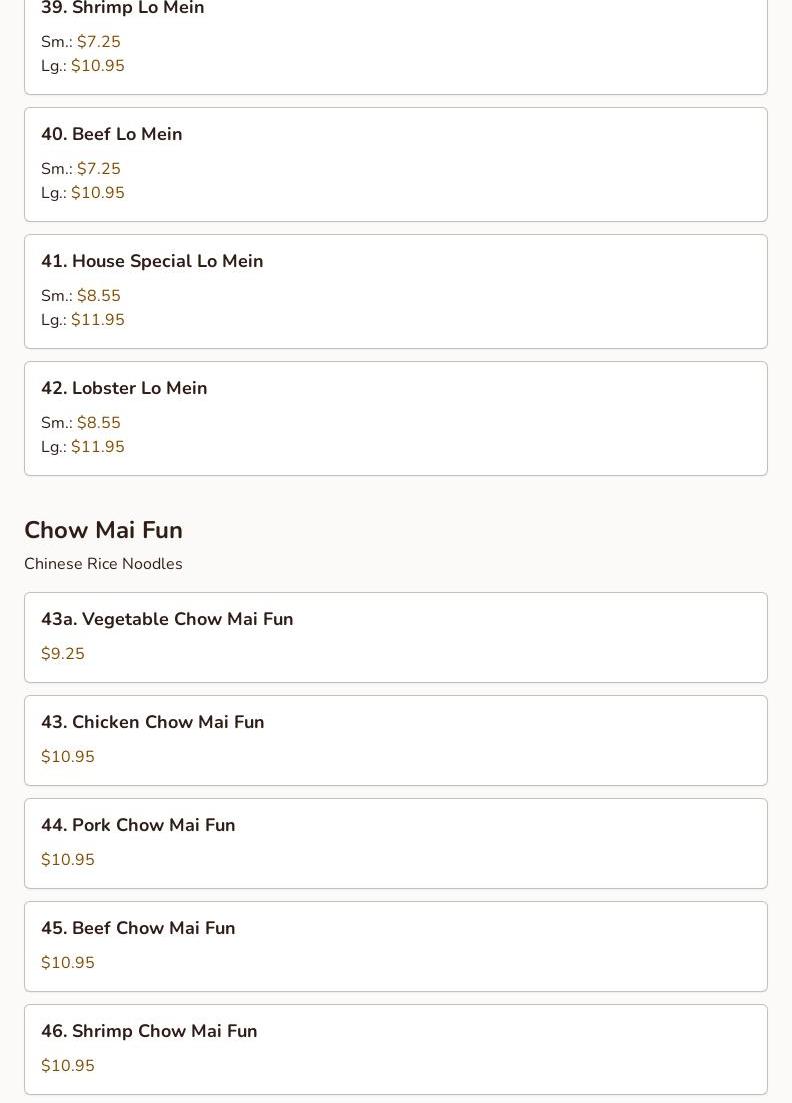Click price under Pork Chow Mai Fun
792x1103 pixels.
(x=68, y=860)
